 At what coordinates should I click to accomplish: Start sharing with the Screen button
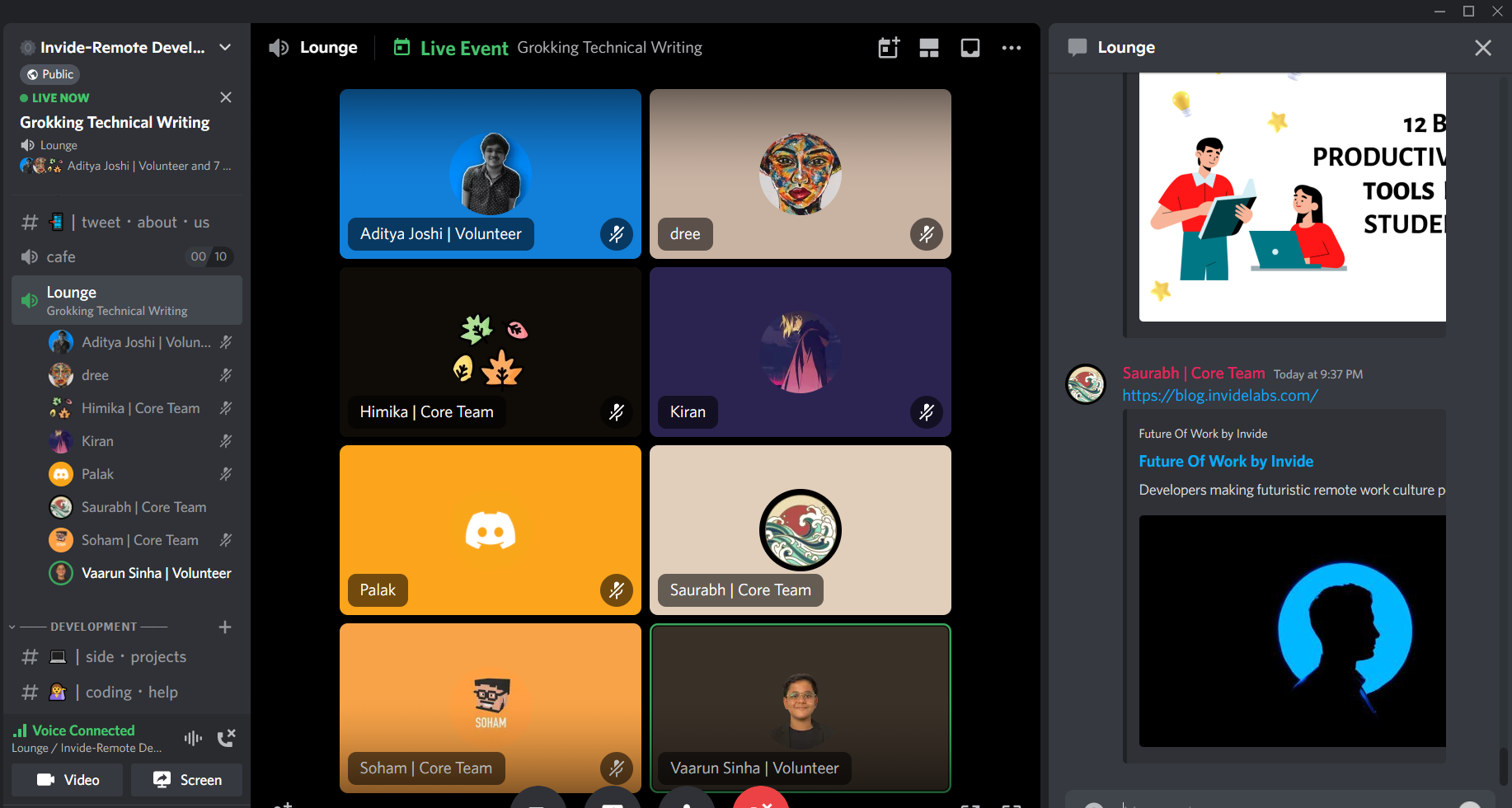point(187,780)
